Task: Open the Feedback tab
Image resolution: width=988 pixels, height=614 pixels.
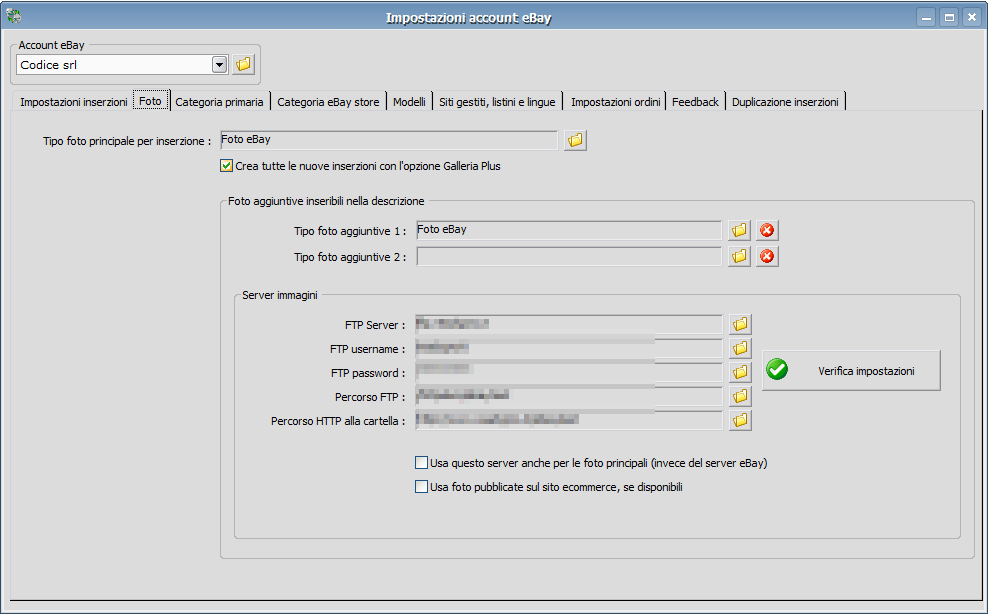Action: click(x=695, y=101)
